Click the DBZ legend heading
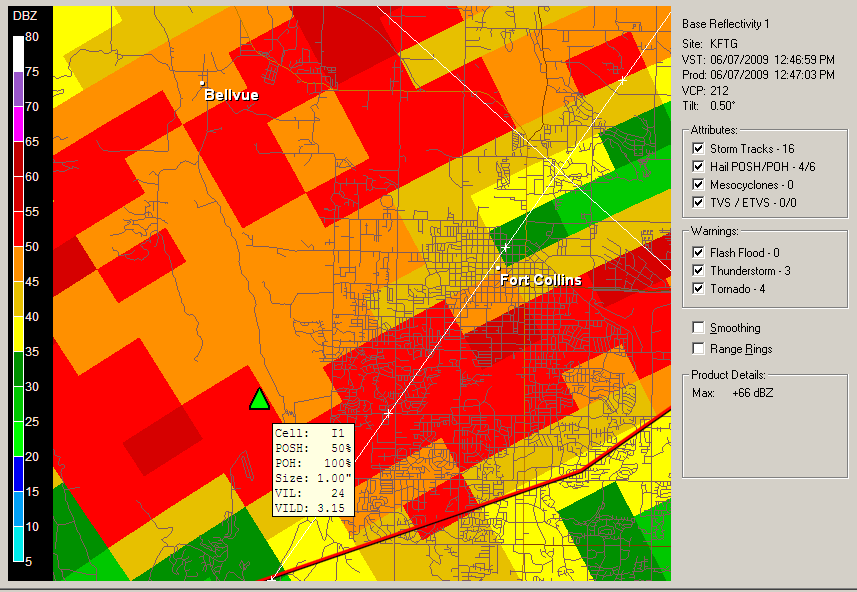The image size is (857, 592). tap(25, 16)
